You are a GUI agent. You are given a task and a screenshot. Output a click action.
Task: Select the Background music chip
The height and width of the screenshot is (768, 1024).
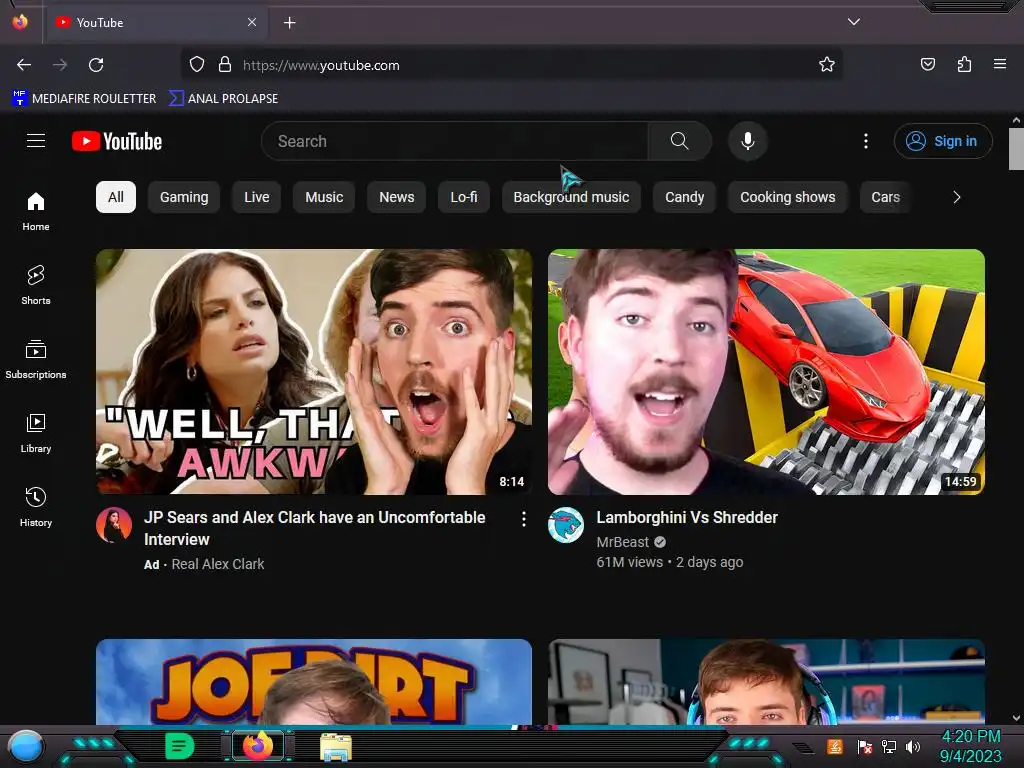(x=571, y=197)
